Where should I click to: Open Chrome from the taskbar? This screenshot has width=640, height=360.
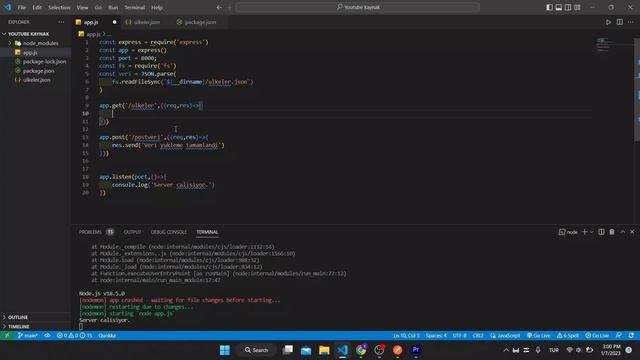[361, 350]
